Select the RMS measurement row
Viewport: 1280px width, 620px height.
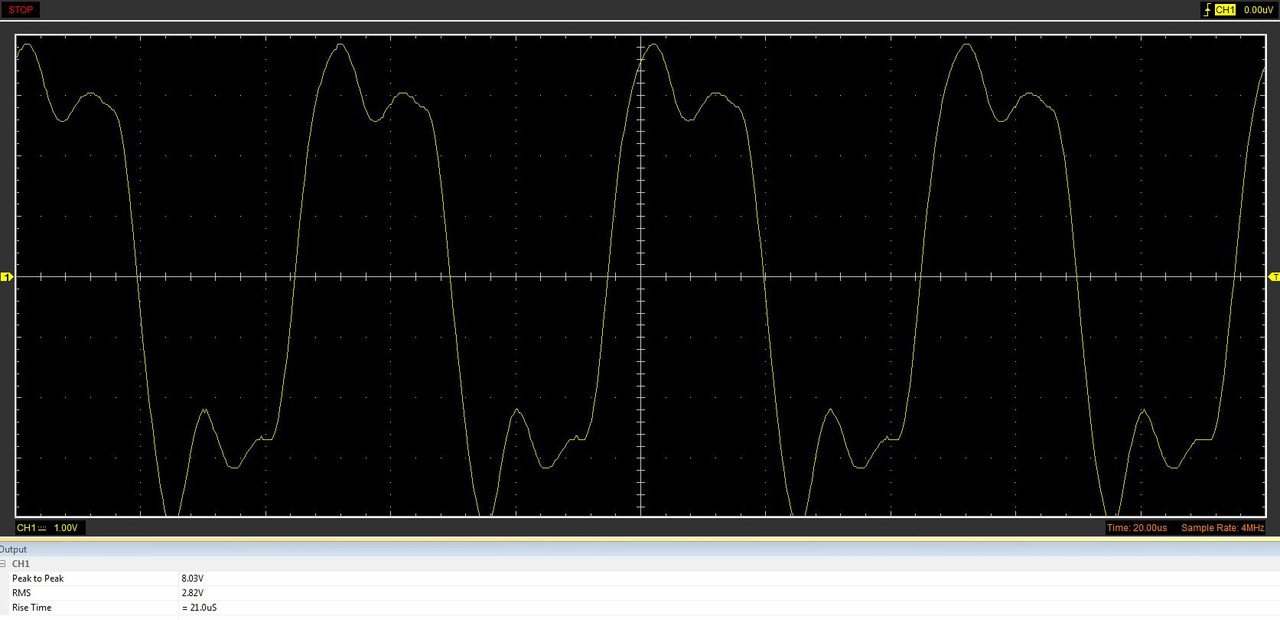640,593
